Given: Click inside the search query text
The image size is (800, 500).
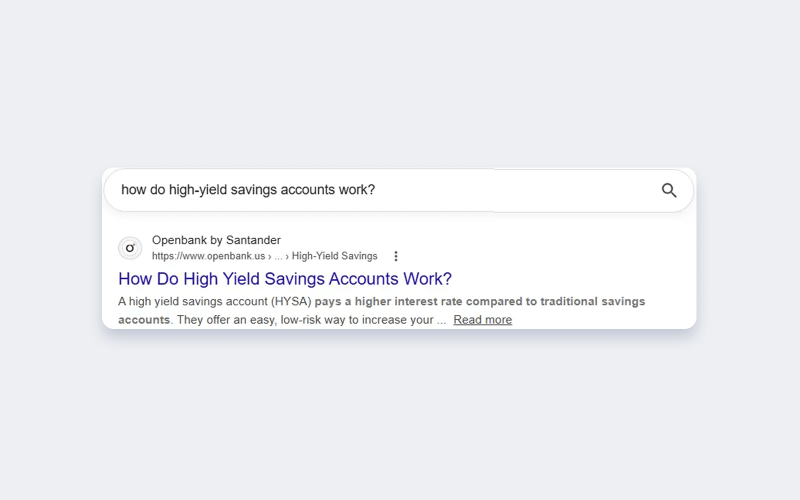Looking at the screenshot, I should point(248,190).
